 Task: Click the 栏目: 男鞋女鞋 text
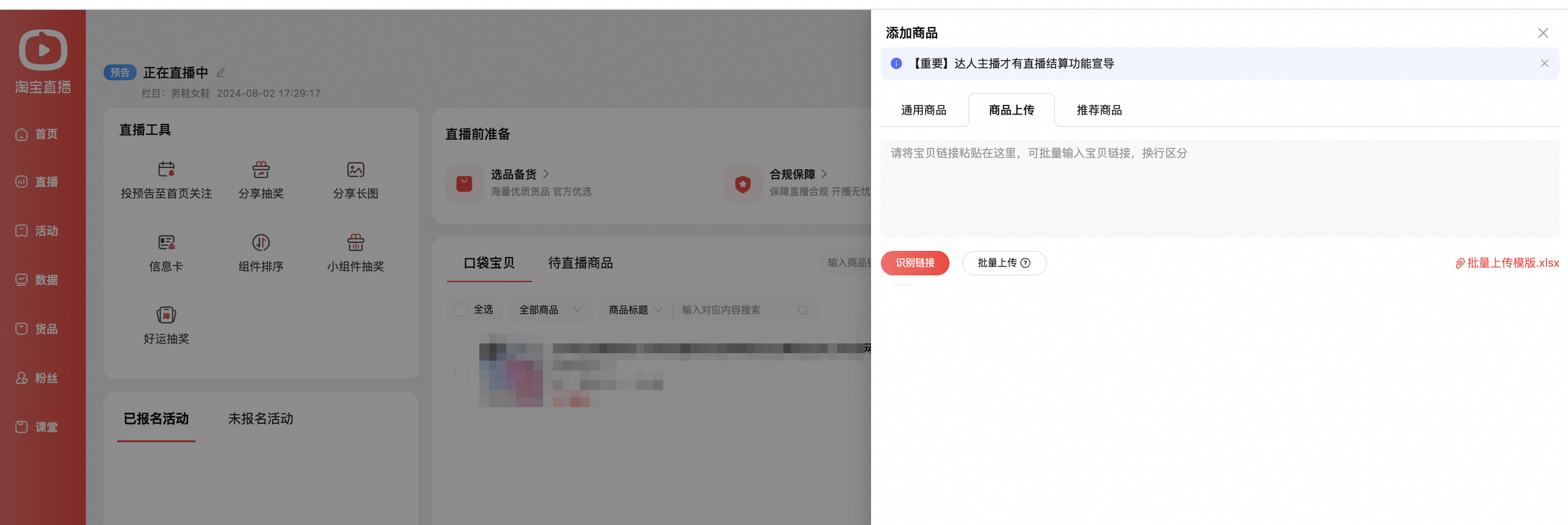pyautogui.click(x=176, y=93)
